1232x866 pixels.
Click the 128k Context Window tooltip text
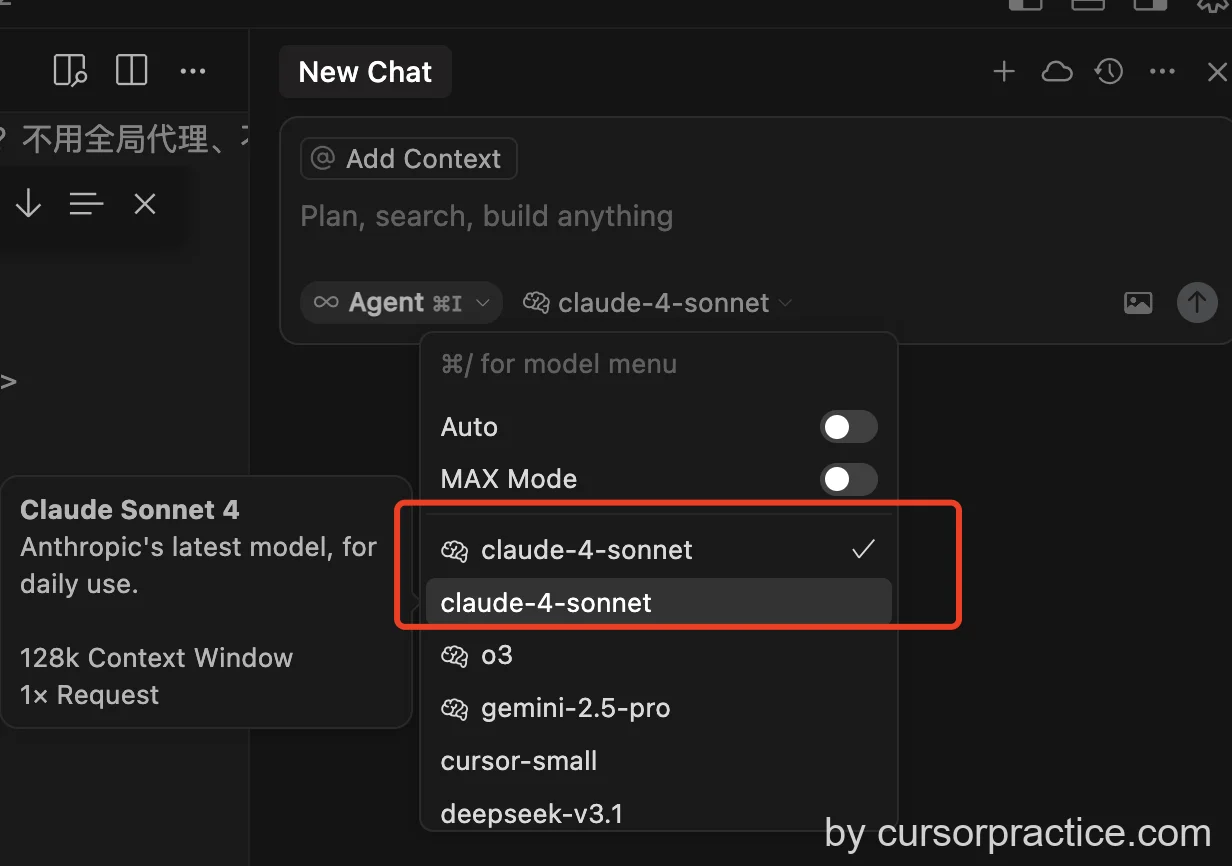(x=156, y=658)
